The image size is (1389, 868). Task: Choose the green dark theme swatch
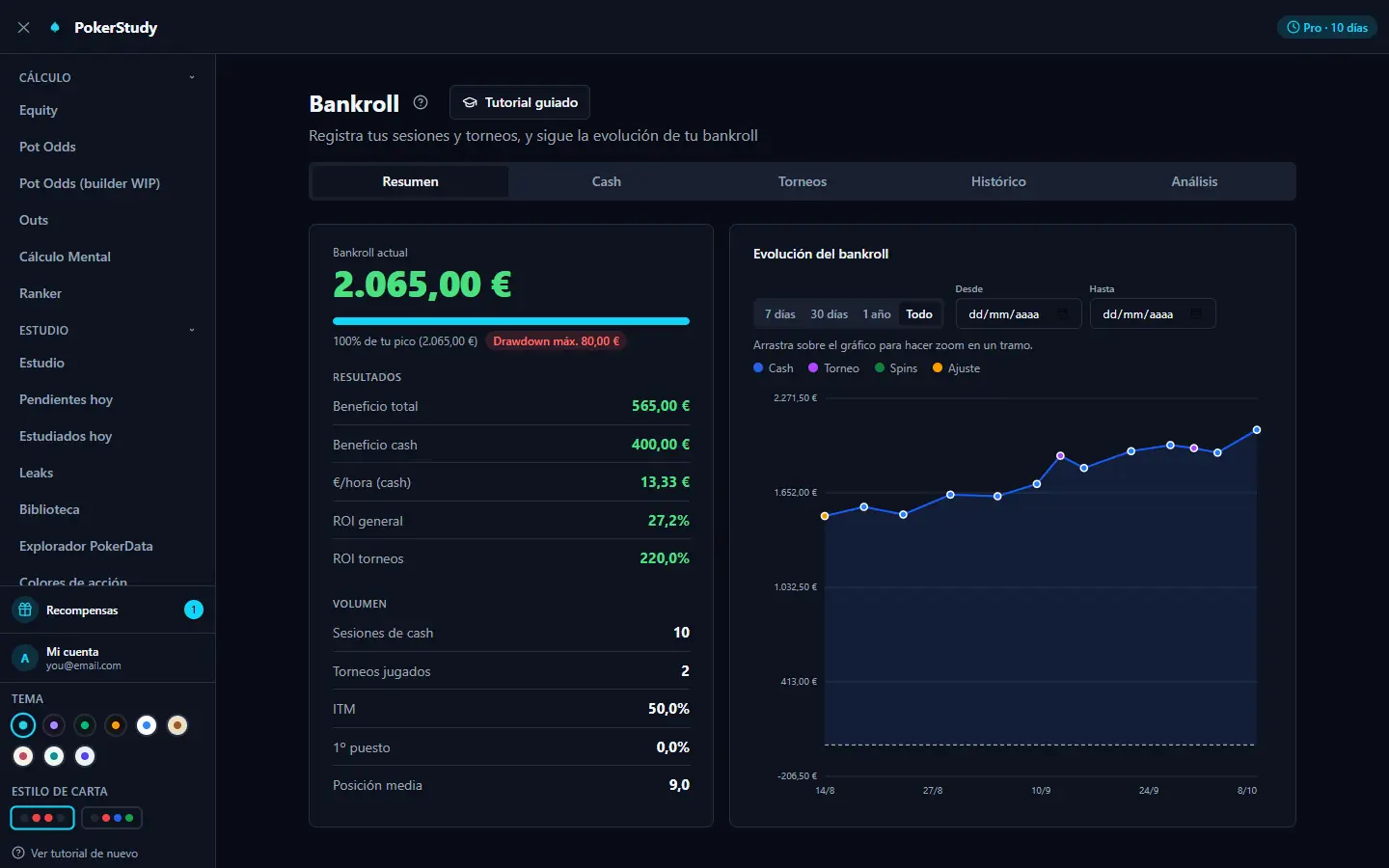(85, 725)
